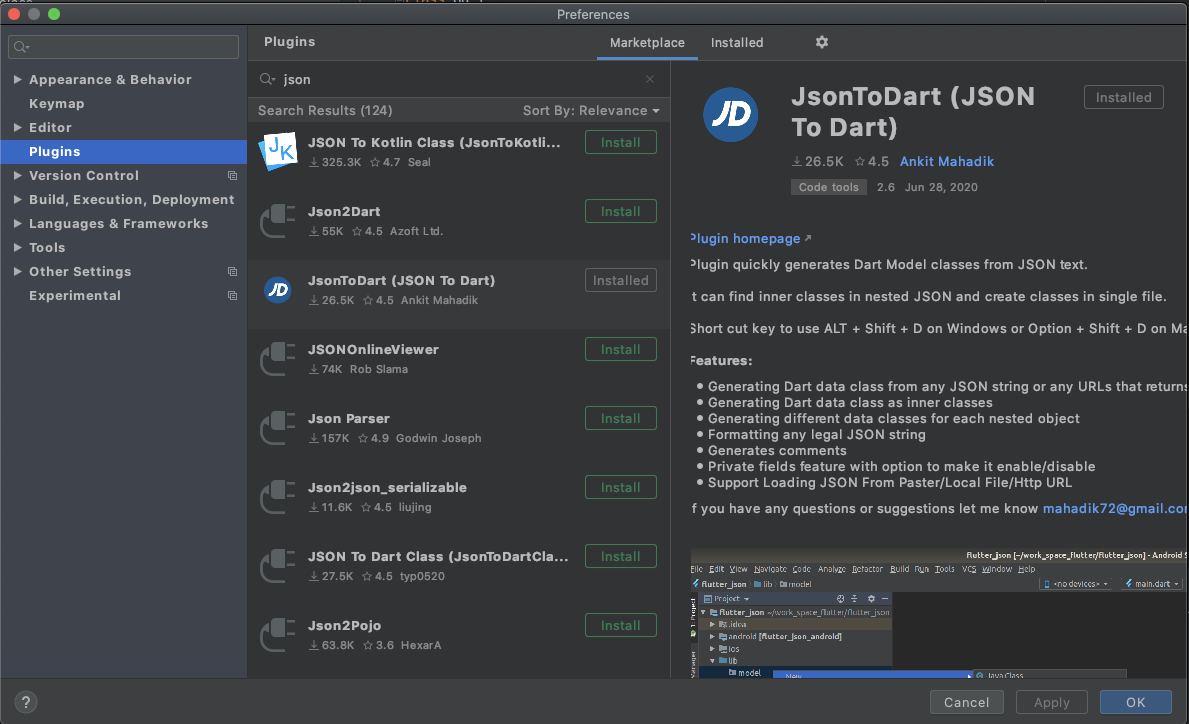The width and height of the screenshot is (1189, 724).
Task: Open the Plugin homepage link
Action: (746, 239)
